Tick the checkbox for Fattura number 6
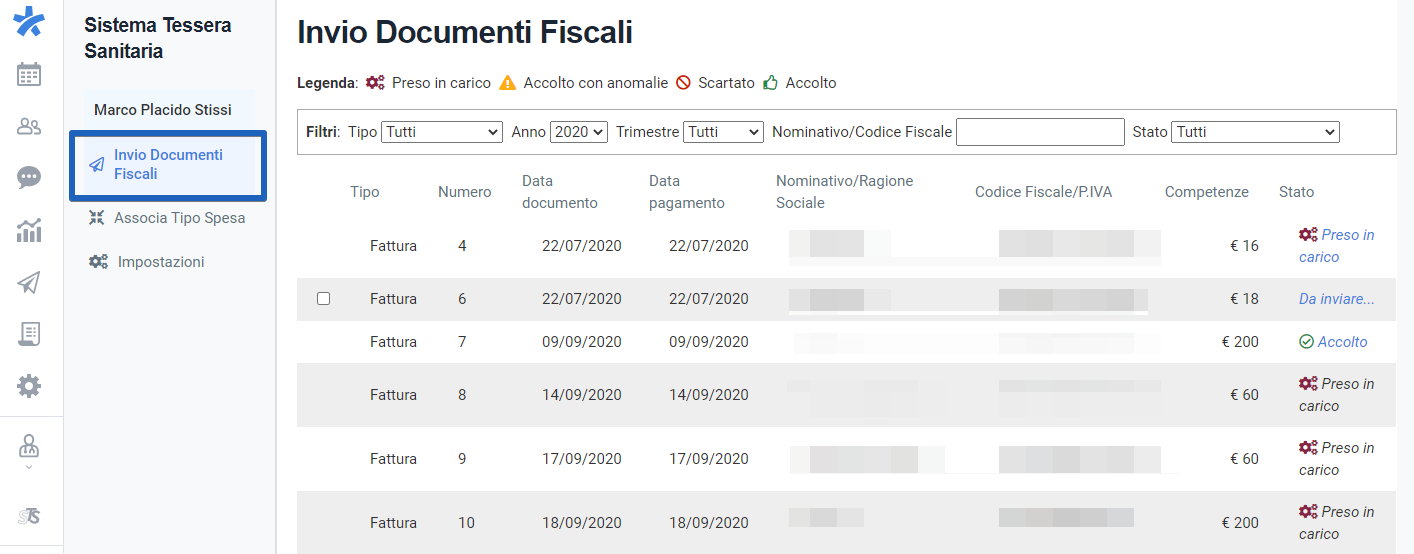The width and height of the screenshot is (1414, 554). 323,299
